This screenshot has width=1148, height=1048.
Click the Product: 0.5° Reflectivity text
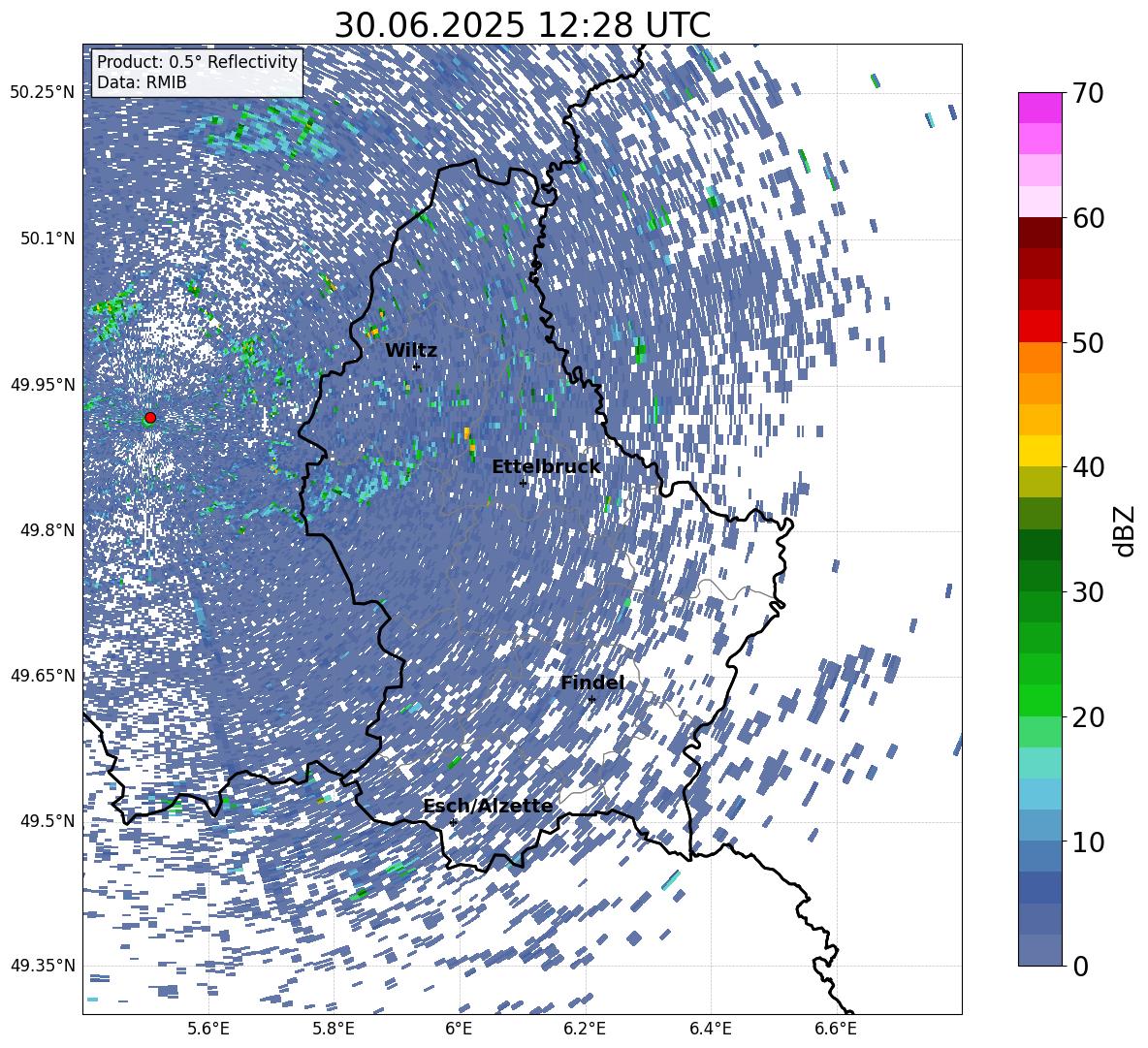click(x=197, y=61)
